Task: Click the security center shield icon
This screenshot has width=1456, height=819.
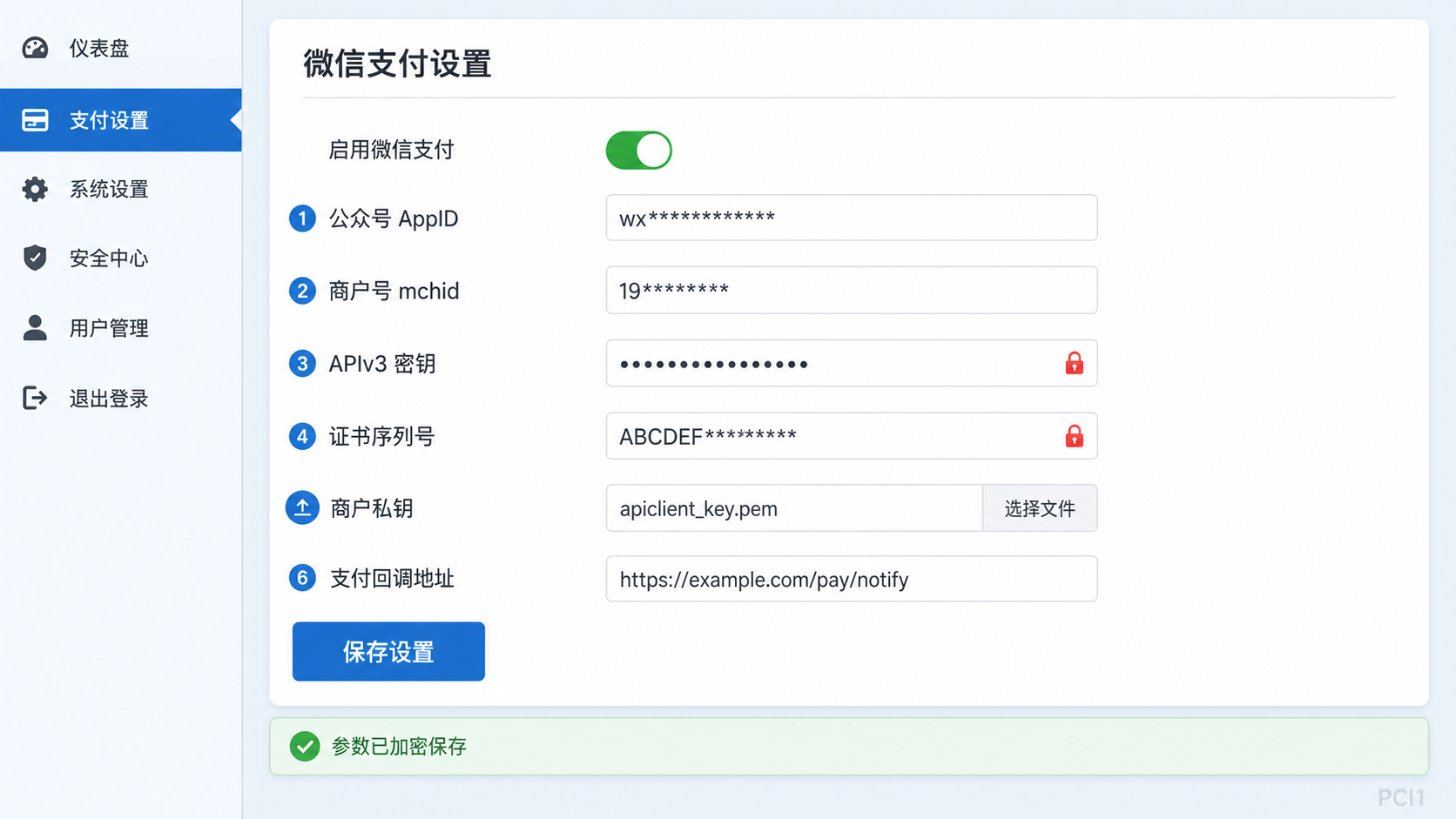Action: (x=35, y=258)
